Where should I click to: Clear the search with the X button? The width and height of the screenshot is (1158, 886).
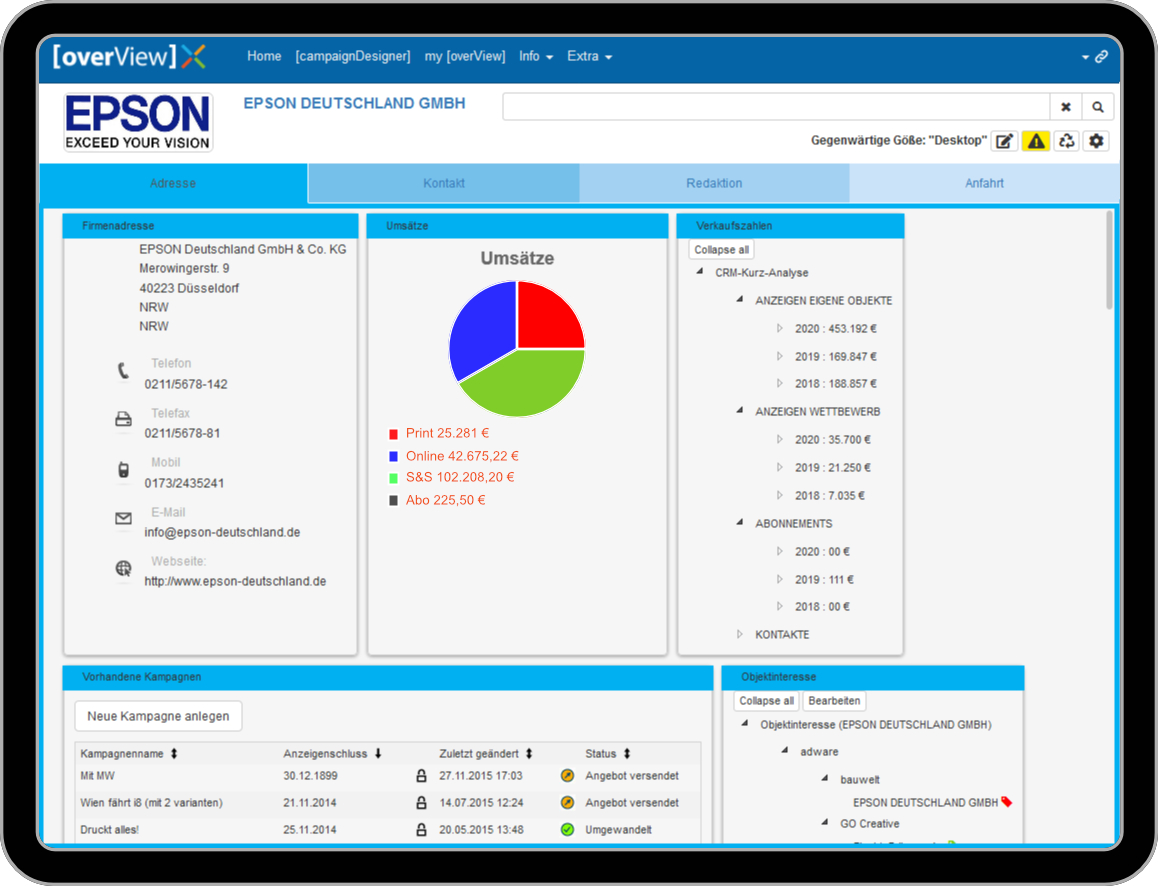[x=1066, y=107]
